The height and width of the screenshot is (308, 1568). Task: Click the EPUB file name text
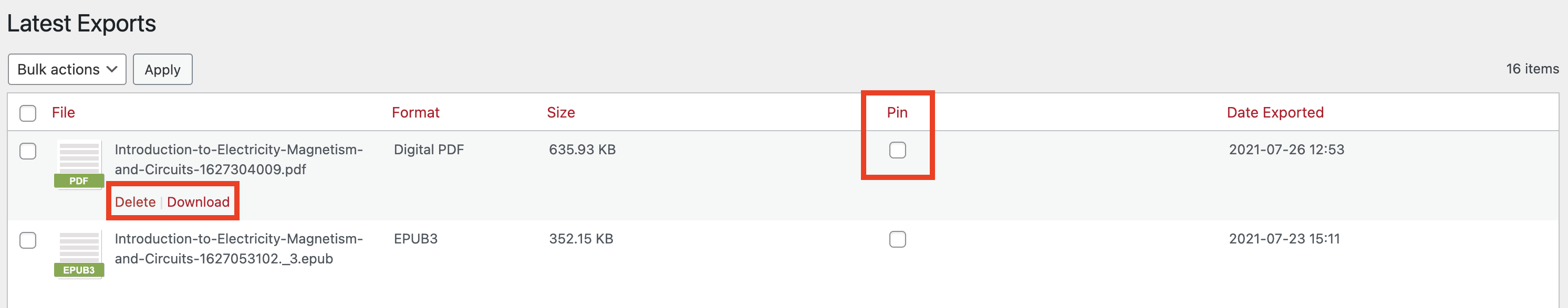(238, 249)
